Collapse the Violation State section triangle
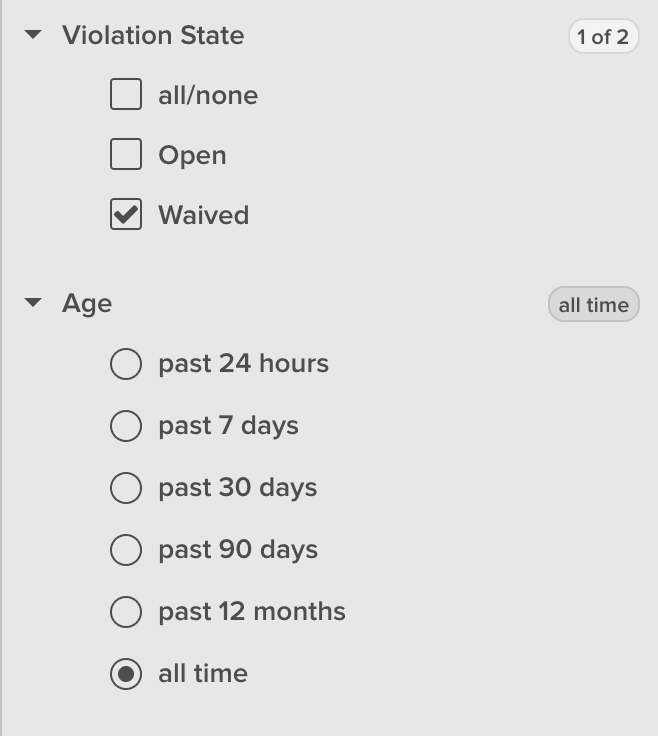Image resolution: width=658 pixels, height=736 pixels. (x=33, y=35)
